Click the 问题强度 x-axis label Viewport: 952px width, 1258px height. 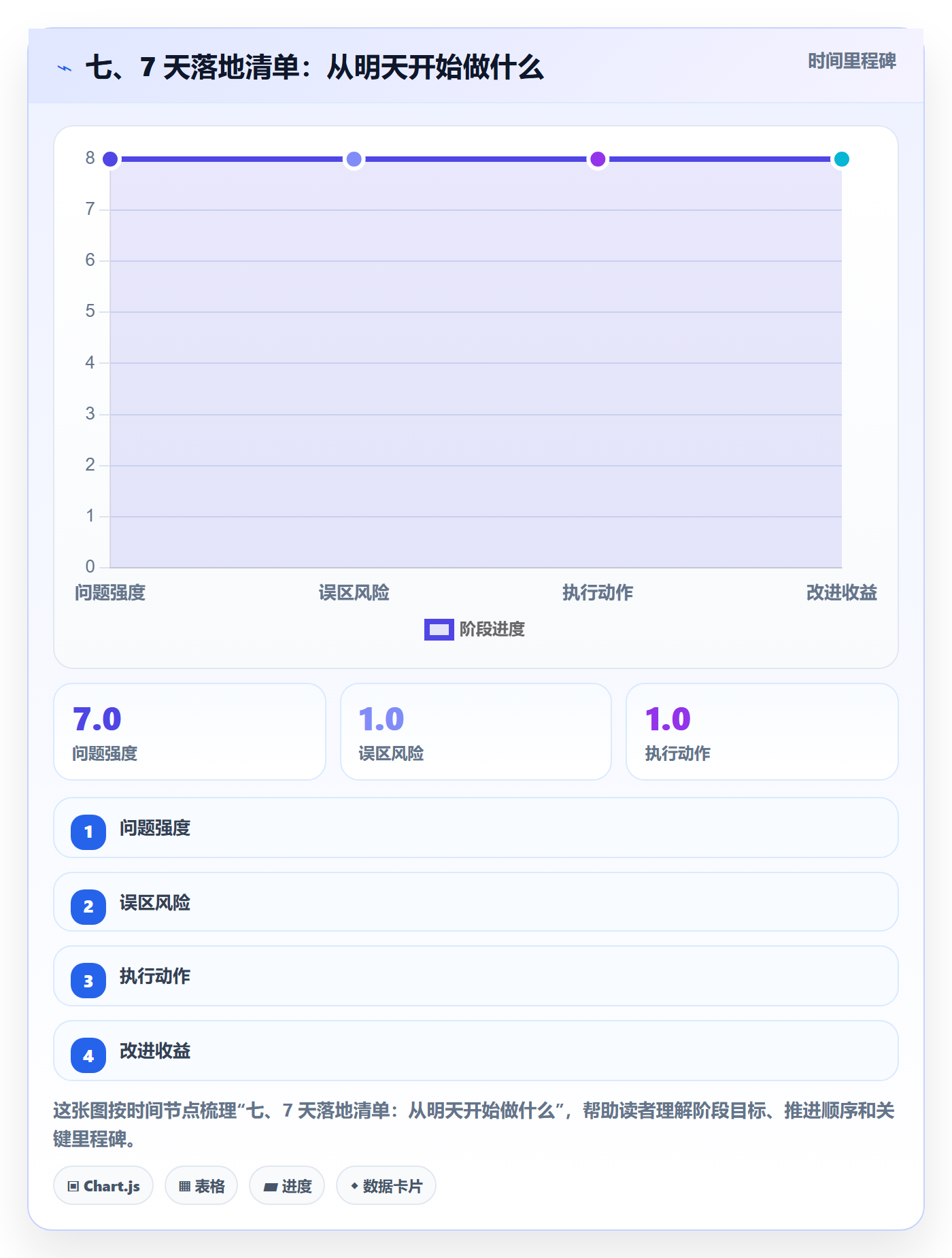point(110,593)
